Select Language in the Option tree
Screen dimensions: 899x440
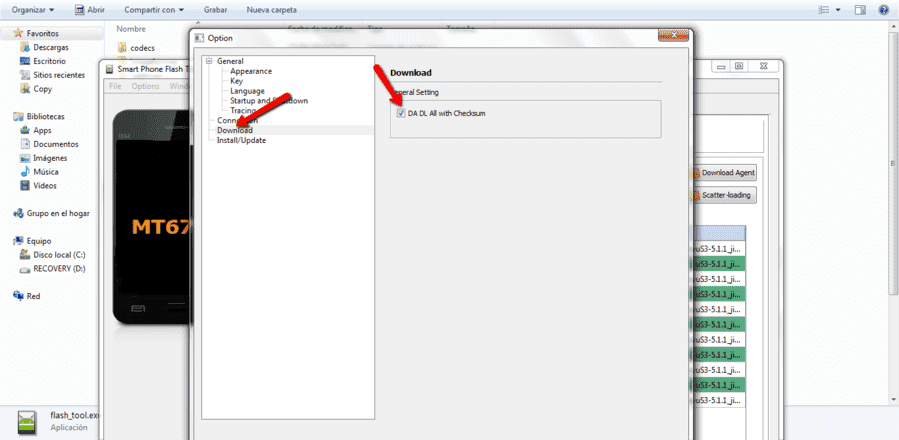point(247,91)
